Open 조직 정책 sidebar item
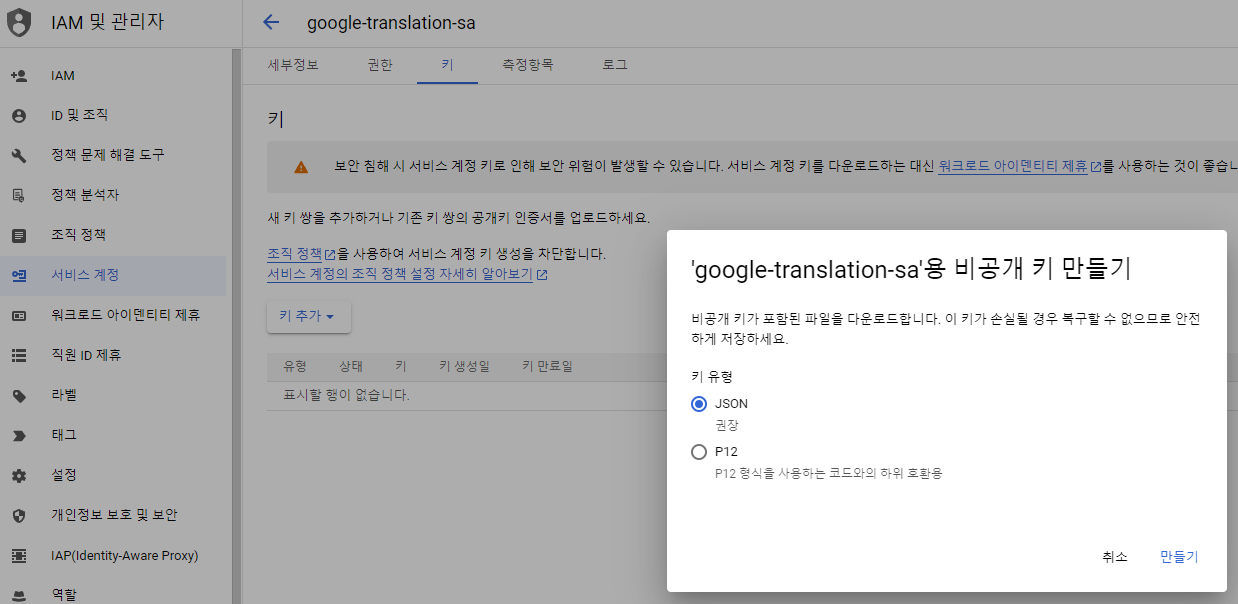This screenshot has height=604, width=1238. (113, 235)
